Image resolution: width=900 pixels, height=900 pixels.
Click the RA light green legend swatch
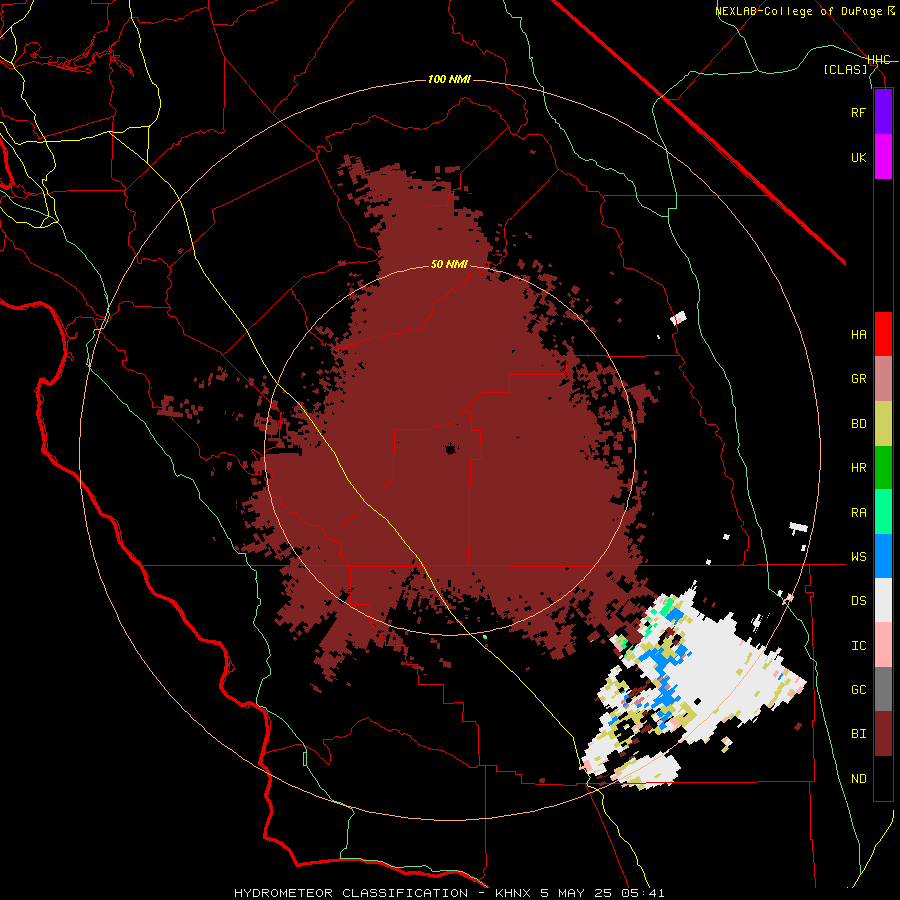click(x=883, y=512)
